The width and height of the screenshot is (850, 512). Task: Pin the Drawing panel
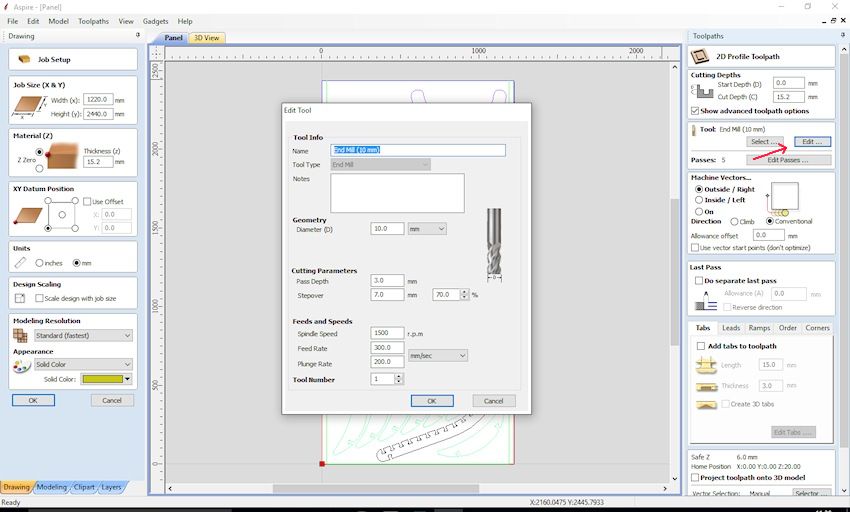click(138, 35)
